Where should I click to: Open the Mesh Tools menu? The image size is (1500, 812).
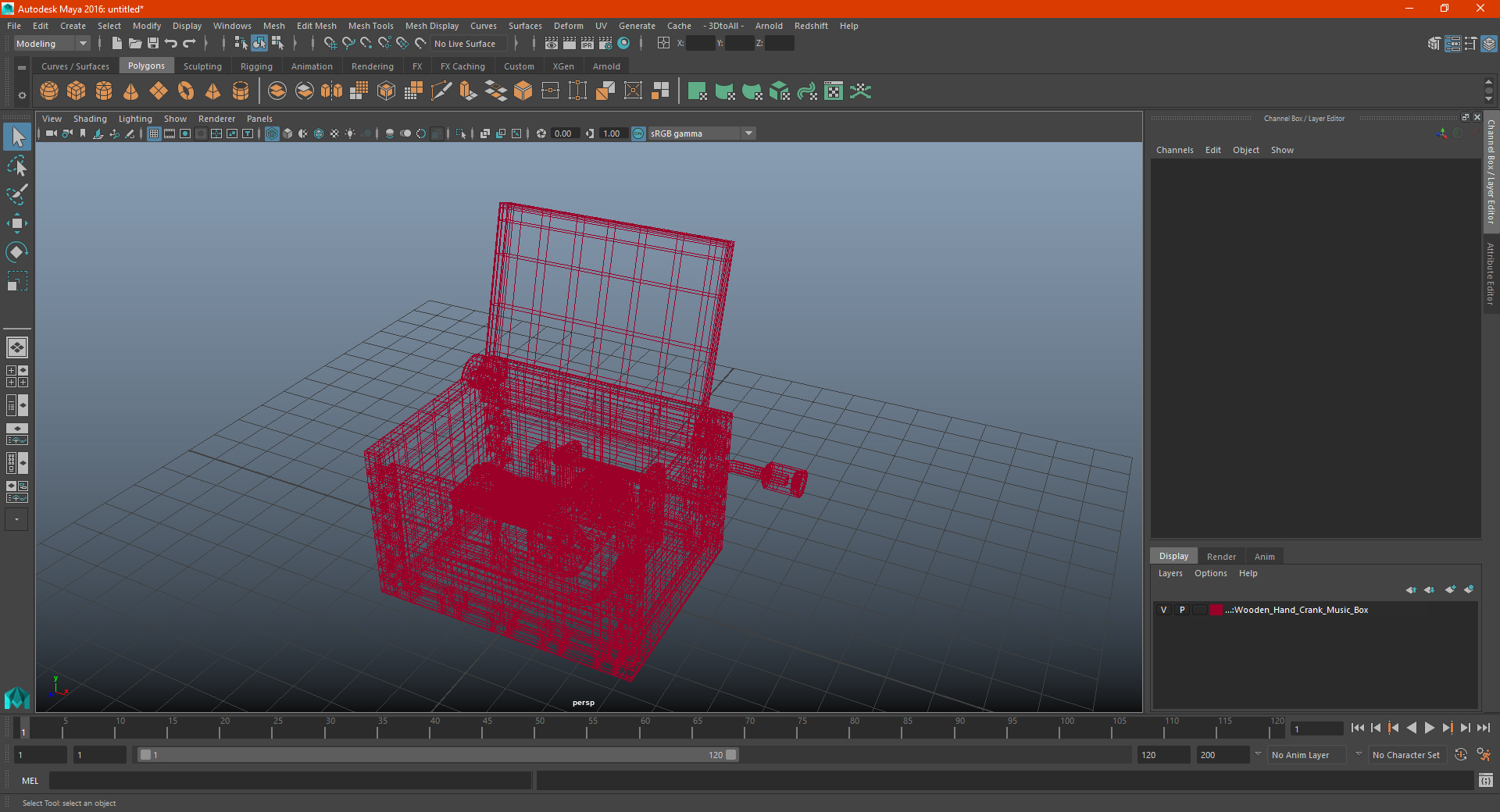[x=370, y=26]
